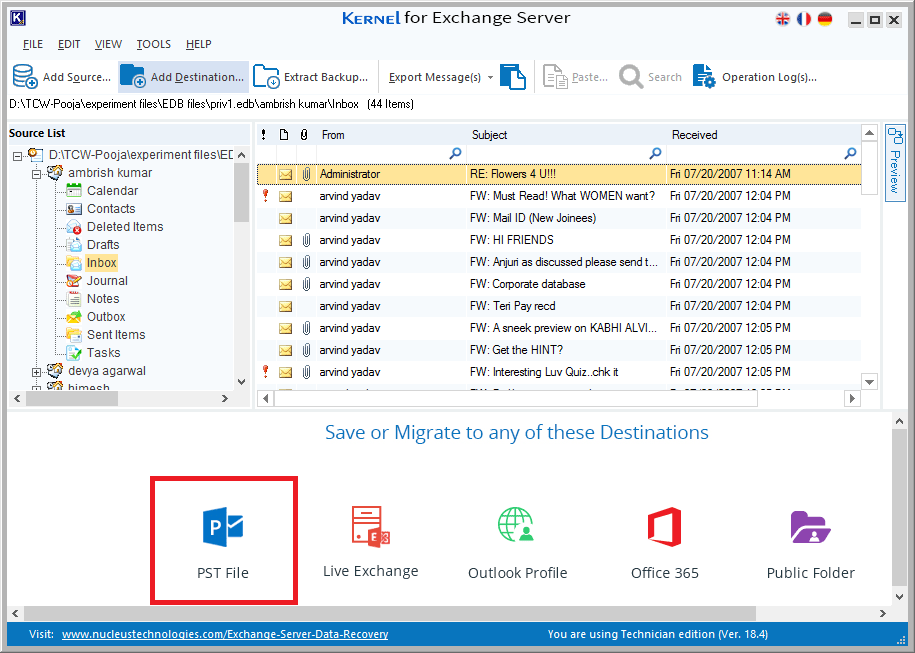Switch language to French flag
This screenshot has width=915, height=653.
[x=804, y=19]
